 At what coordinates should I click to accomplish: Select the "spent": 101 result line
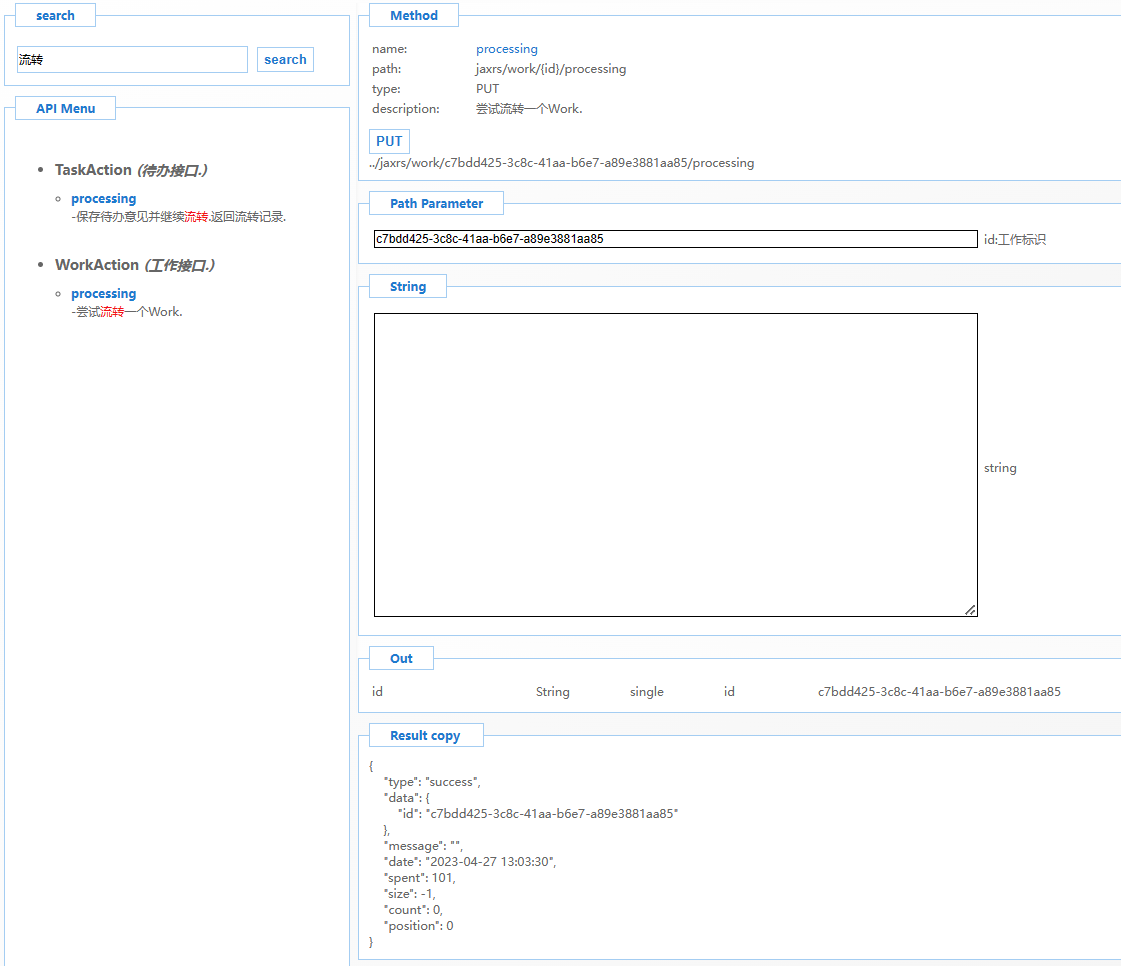419,877
